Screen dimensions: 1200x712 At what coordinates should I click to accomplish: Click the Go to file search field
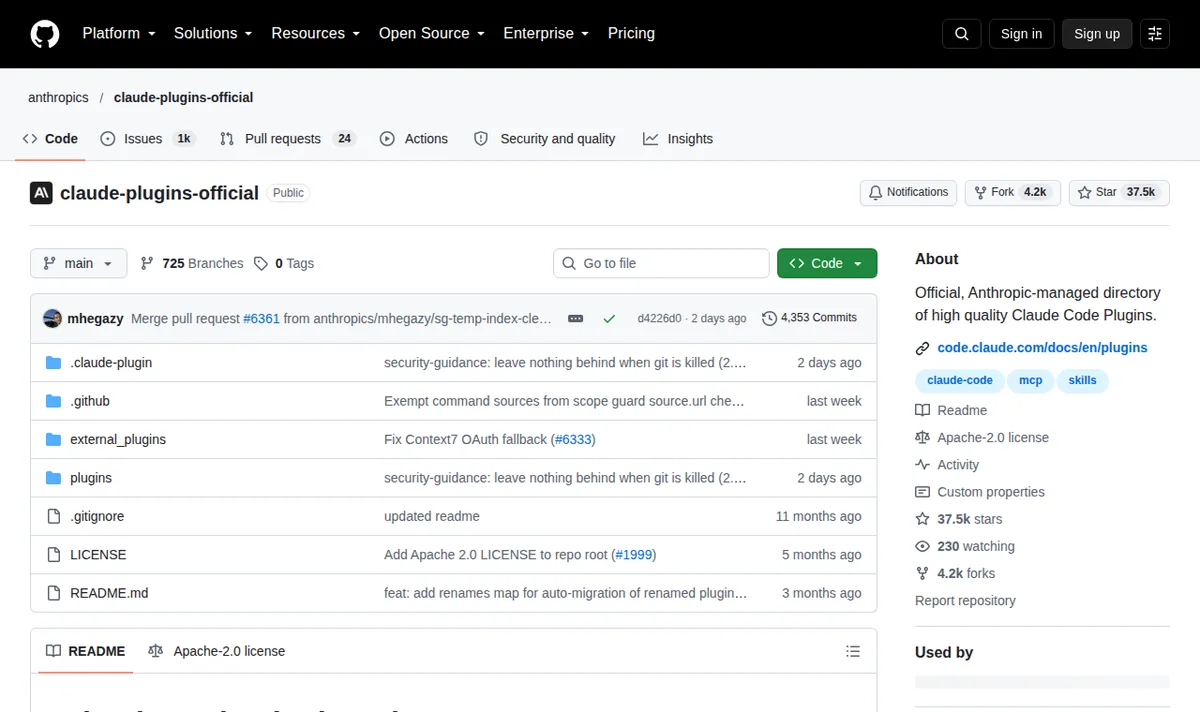[661, 263]
